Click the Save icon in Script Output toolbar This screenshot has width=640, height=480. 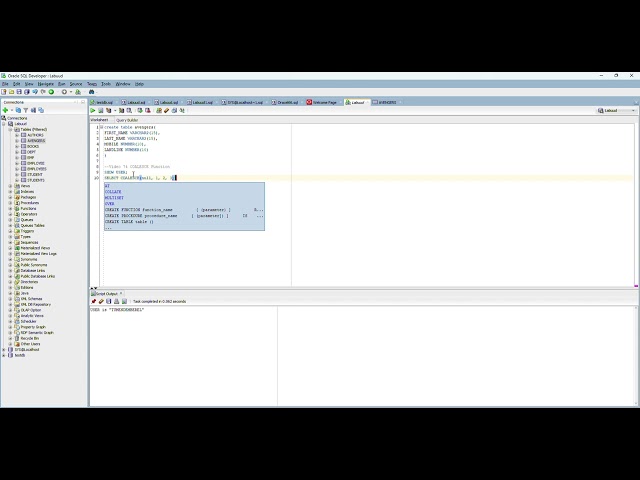tap(109, 301)
